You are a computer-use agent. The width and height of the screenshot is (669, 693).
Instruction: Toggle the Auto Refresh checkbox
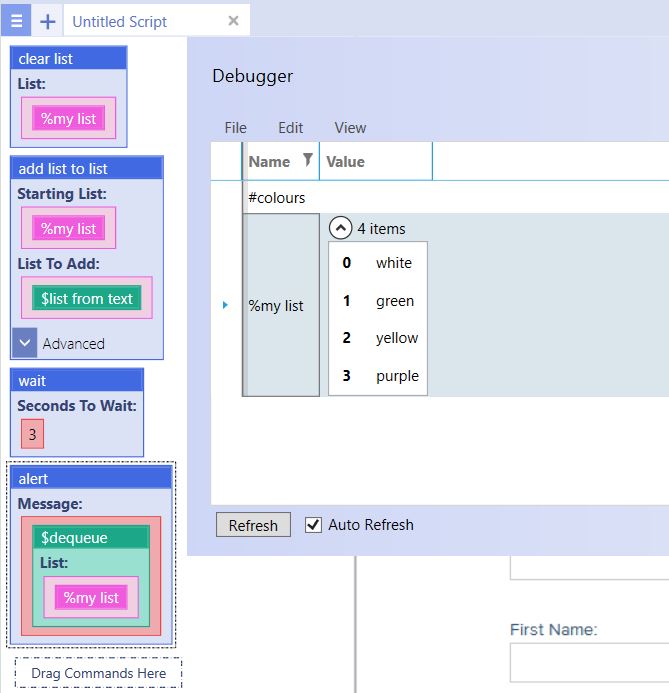[314, 525]
